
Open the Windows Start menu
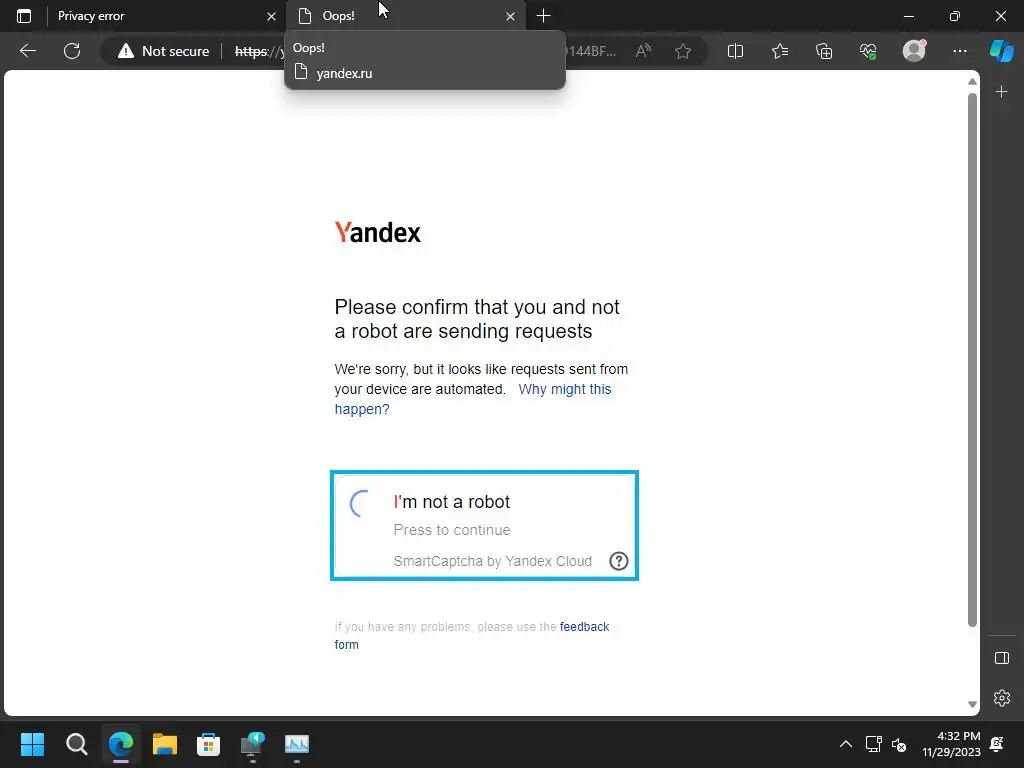(32, 744)
